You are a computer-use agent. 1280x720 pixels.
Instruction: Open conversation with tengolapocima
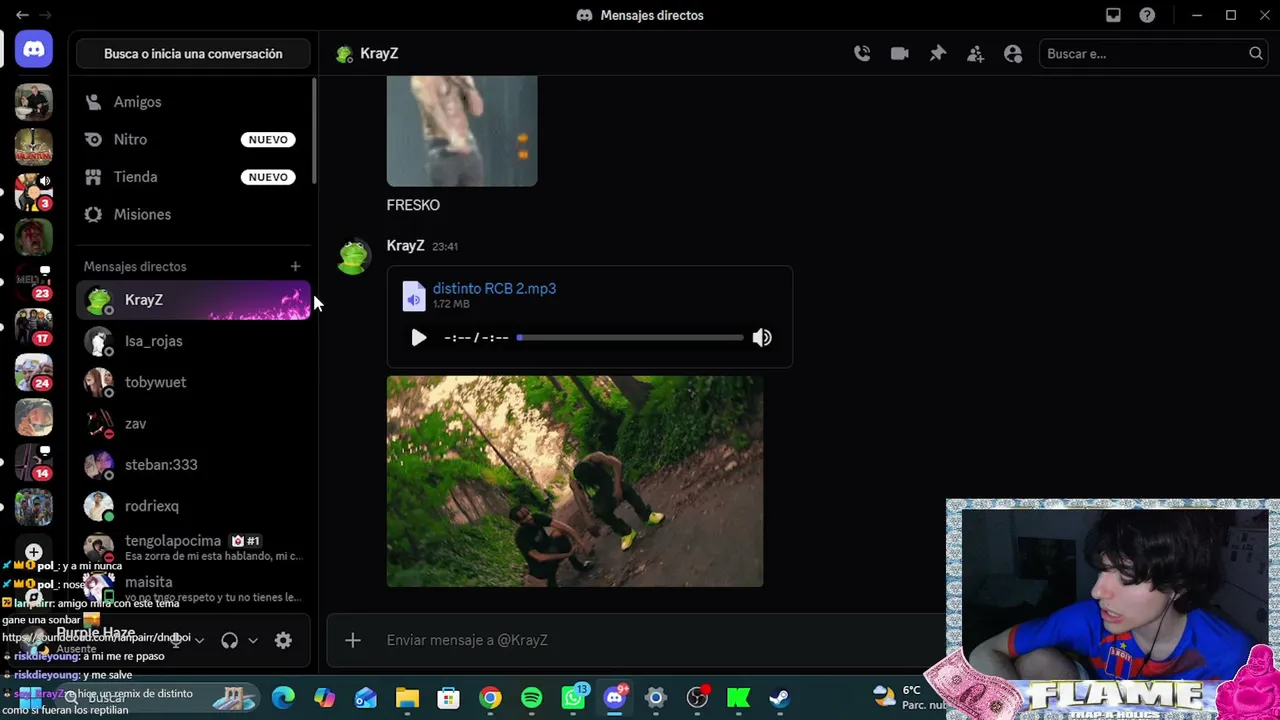point(194,548)
